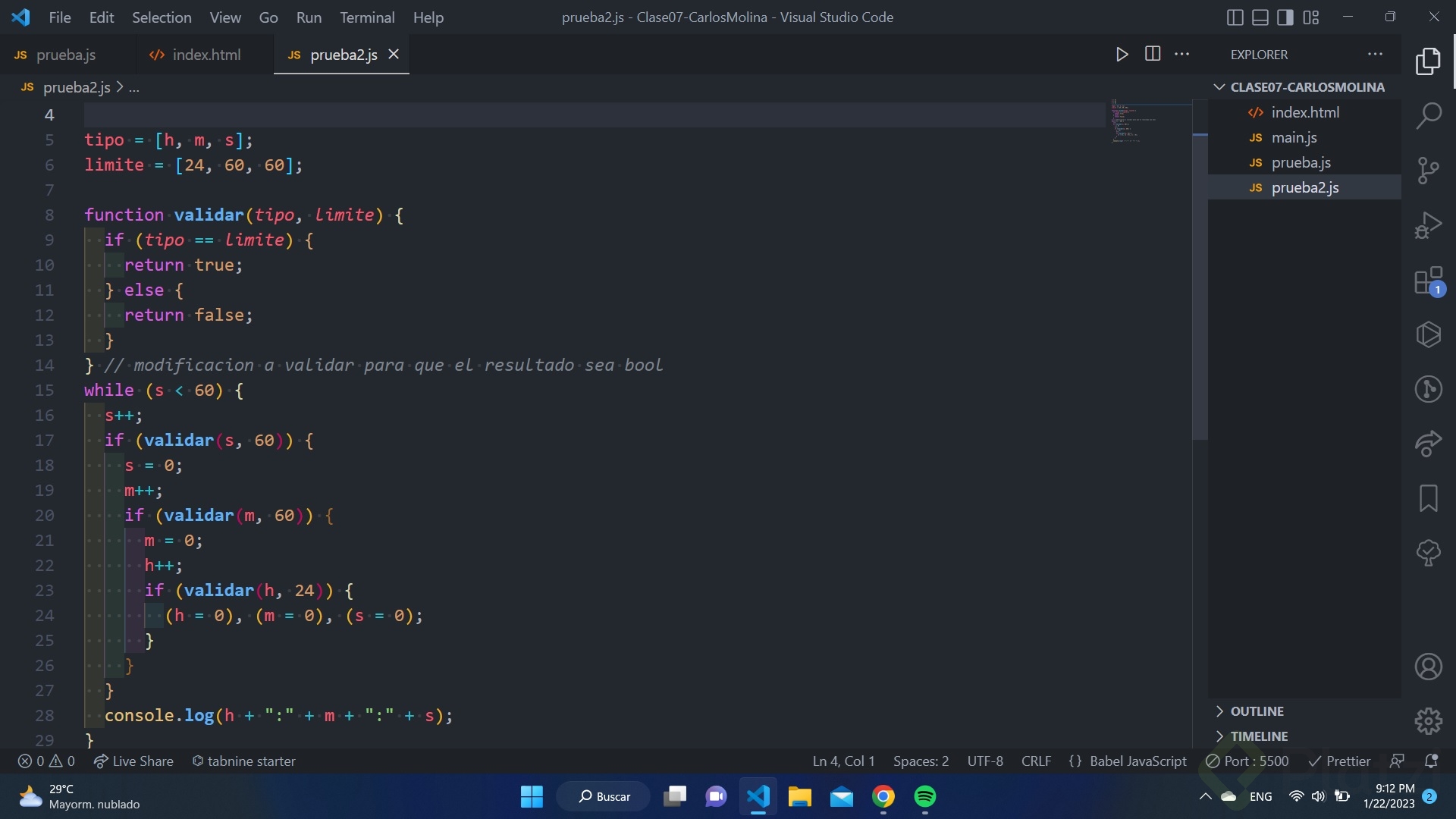
Task: Toggle the primary side bar layout button
Action: [1235, 17]
